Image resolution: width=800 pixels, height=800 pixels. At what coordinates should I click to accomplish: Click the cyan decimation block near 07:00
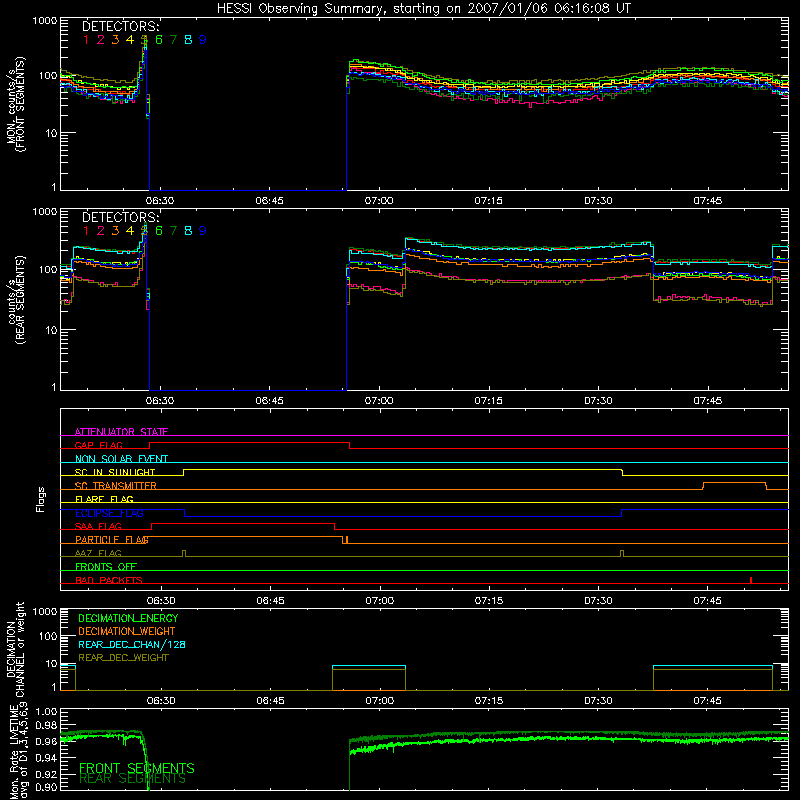coord(369,667)
